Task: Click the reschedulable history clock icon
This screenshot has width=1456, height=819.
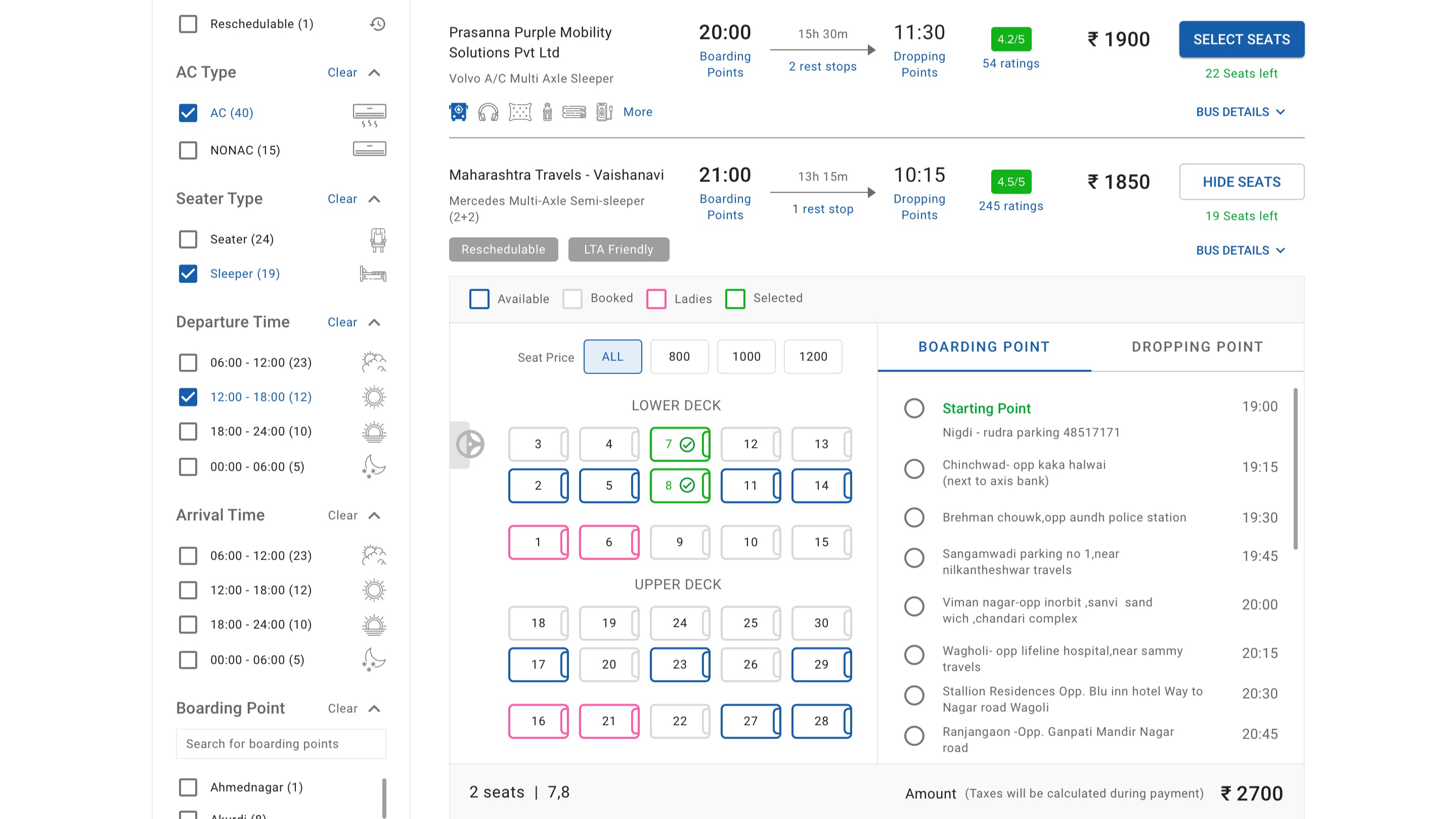Action: [378, 24]
